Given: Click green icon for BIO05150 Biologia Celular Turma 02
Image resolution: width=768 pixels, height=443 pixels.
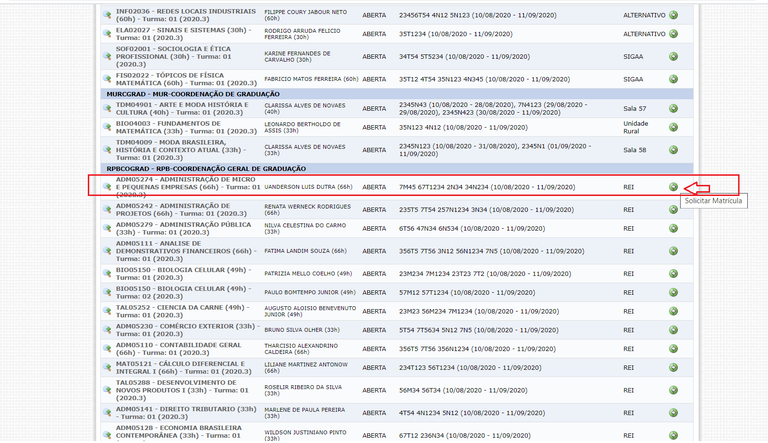Looking at the screenshot, I should pos(673,293).
